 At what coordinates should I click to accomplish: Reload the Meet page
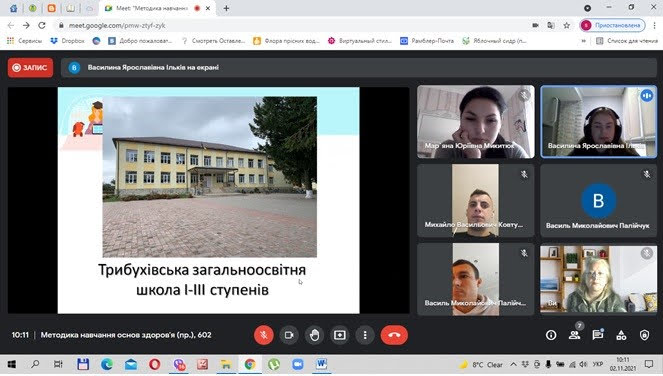pyautogui.click(x=42, y=25)
